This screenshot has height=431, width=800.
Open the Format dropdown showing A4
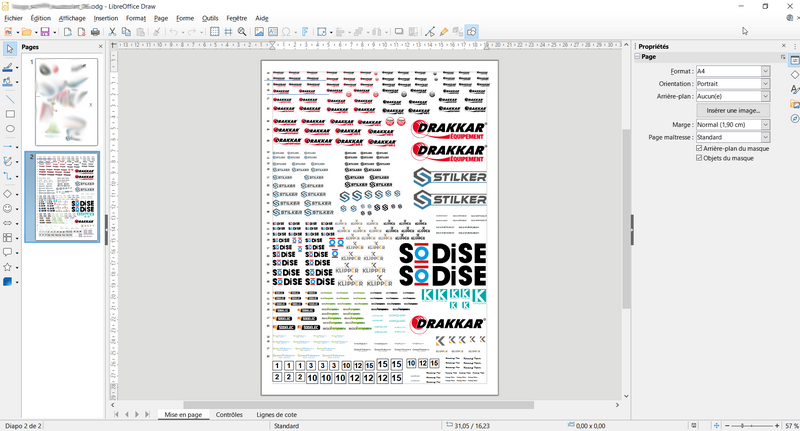[x=733, y=71]
